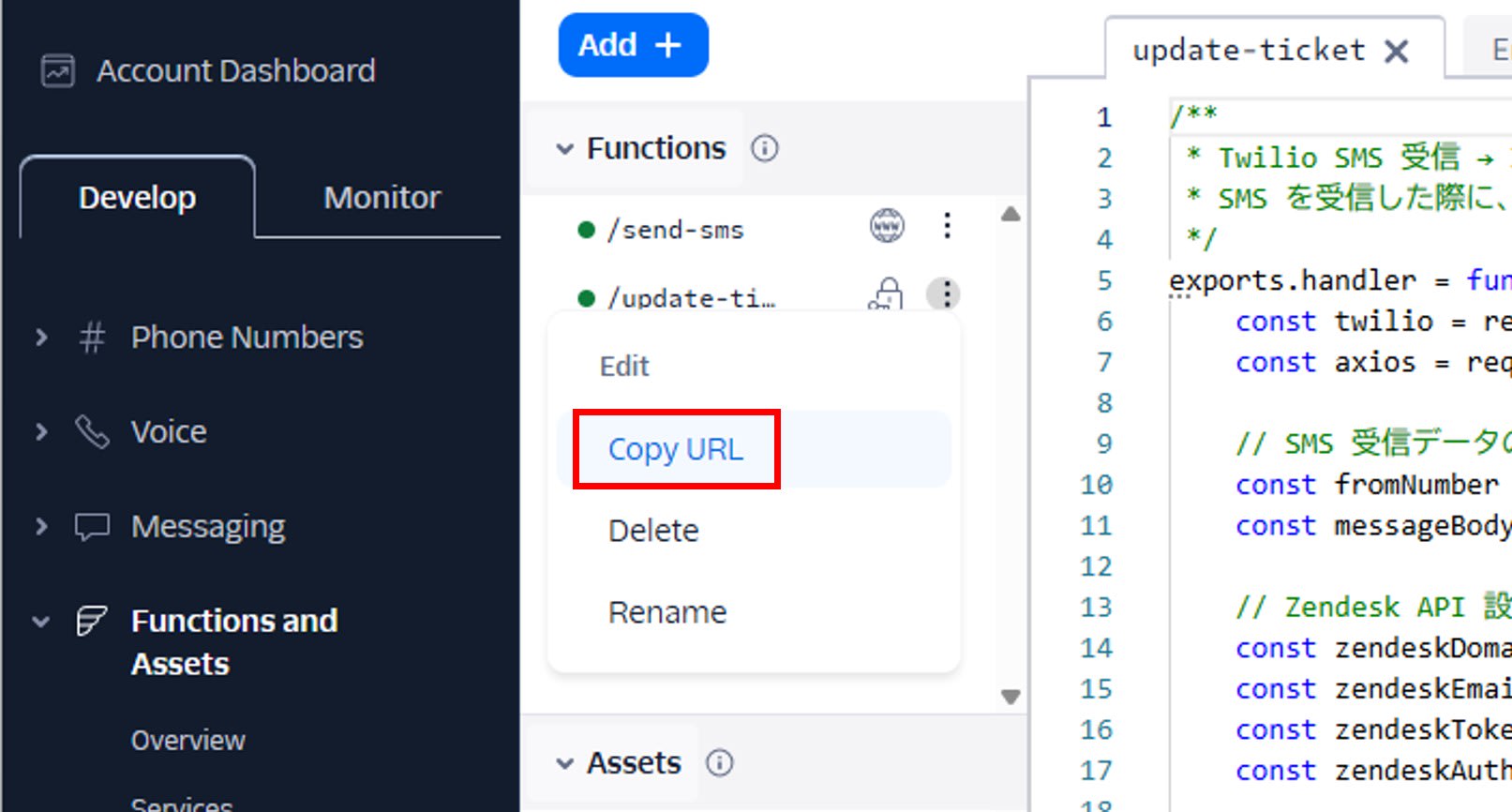Switch to the Monitor tab

point(382,198)
